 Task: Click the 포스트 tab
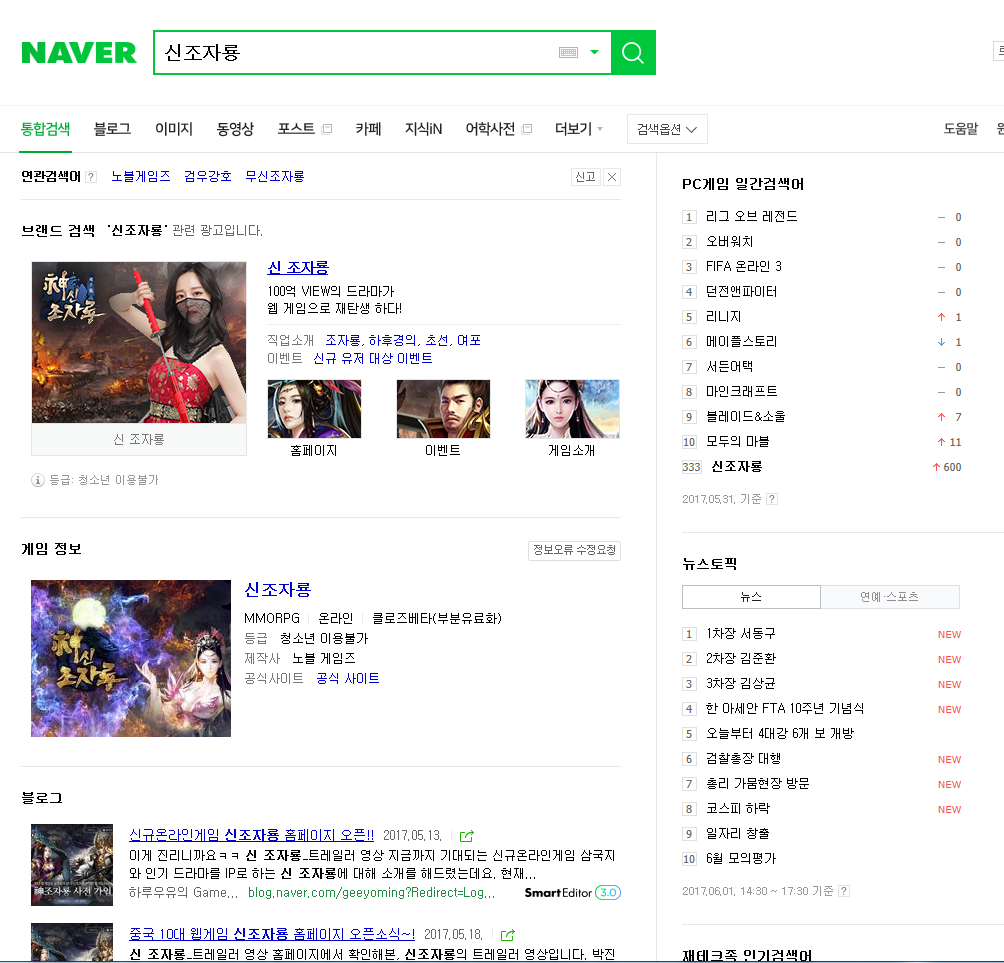click(x=296, y=129)
